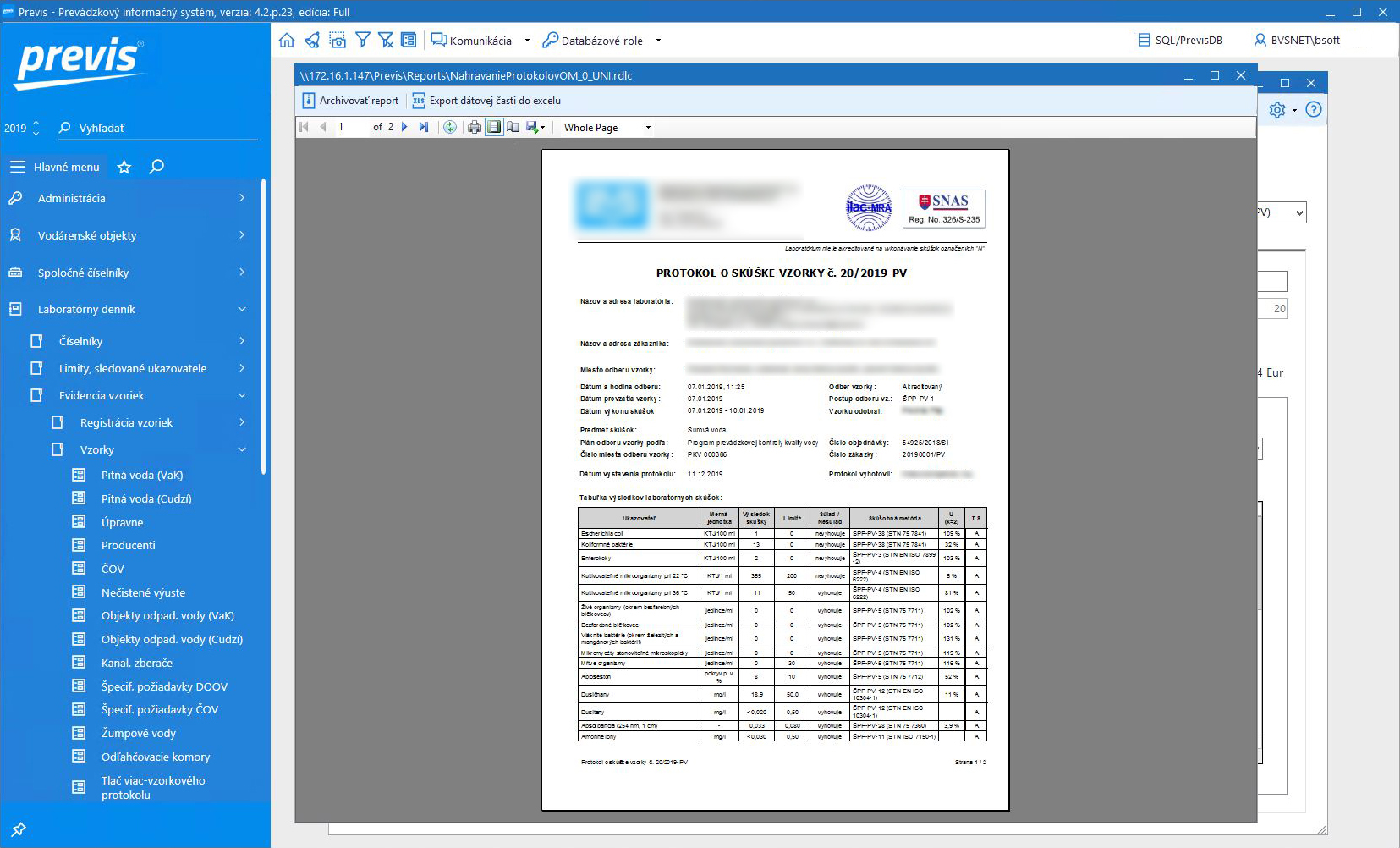This screenshot has width=1400, height=848.
Task: Apply filter using the funnel icon
Action: coord(363,40)
